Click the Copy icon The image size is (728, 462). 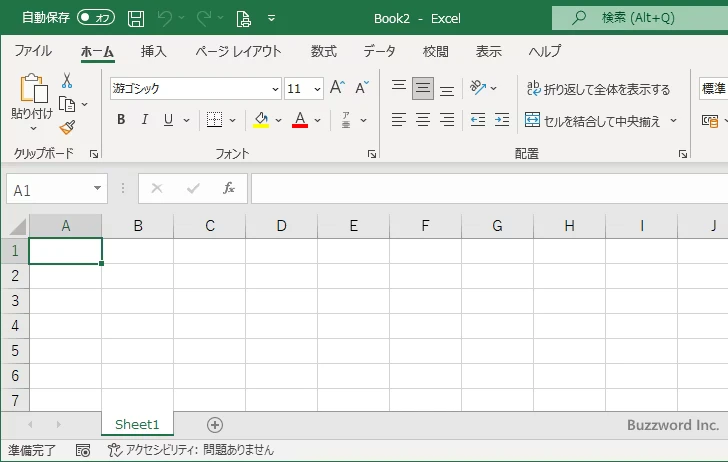point(67,104)
